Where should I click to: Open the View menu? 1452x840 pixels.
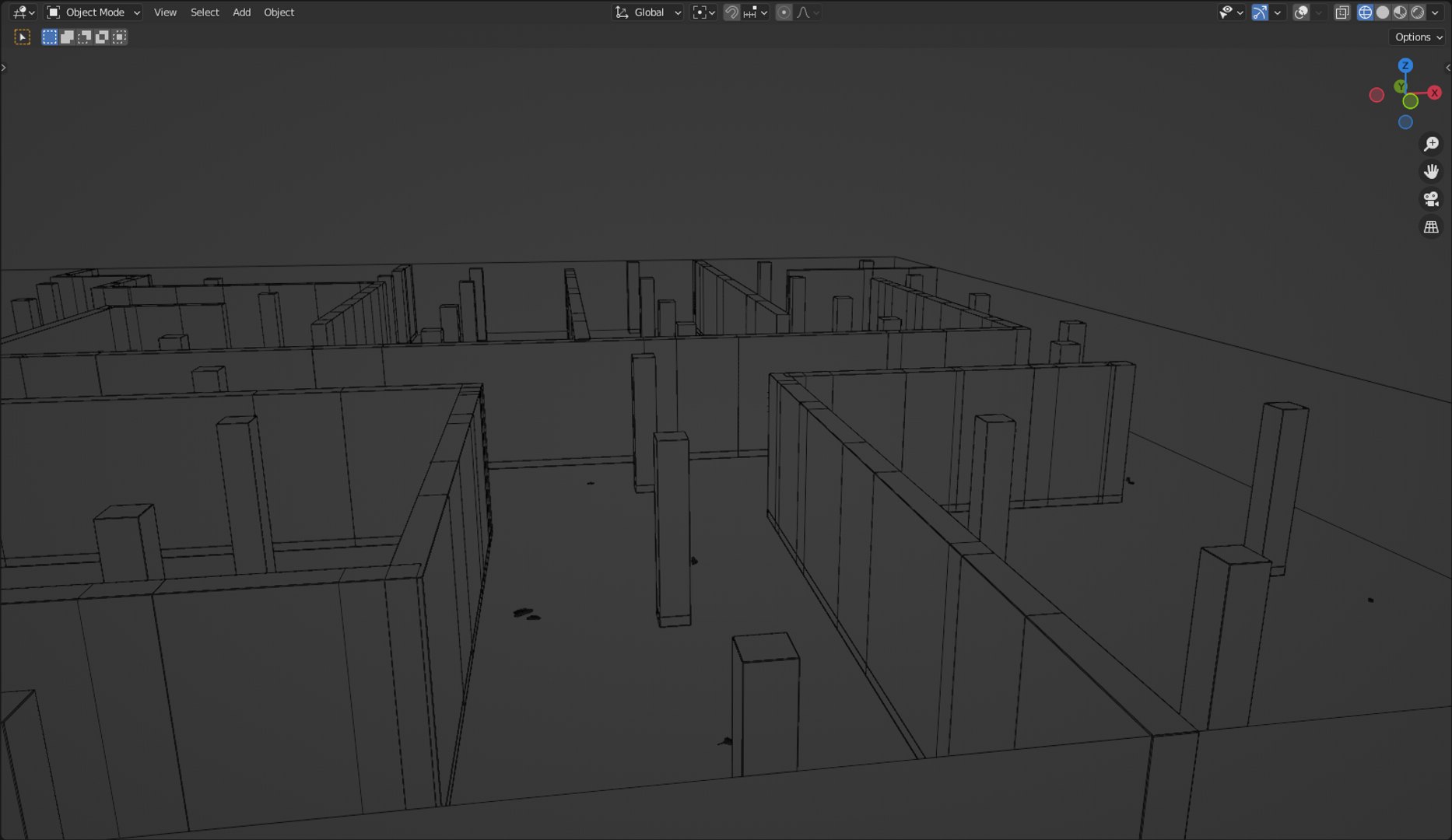pyautogui.click(x=165, y=12)
